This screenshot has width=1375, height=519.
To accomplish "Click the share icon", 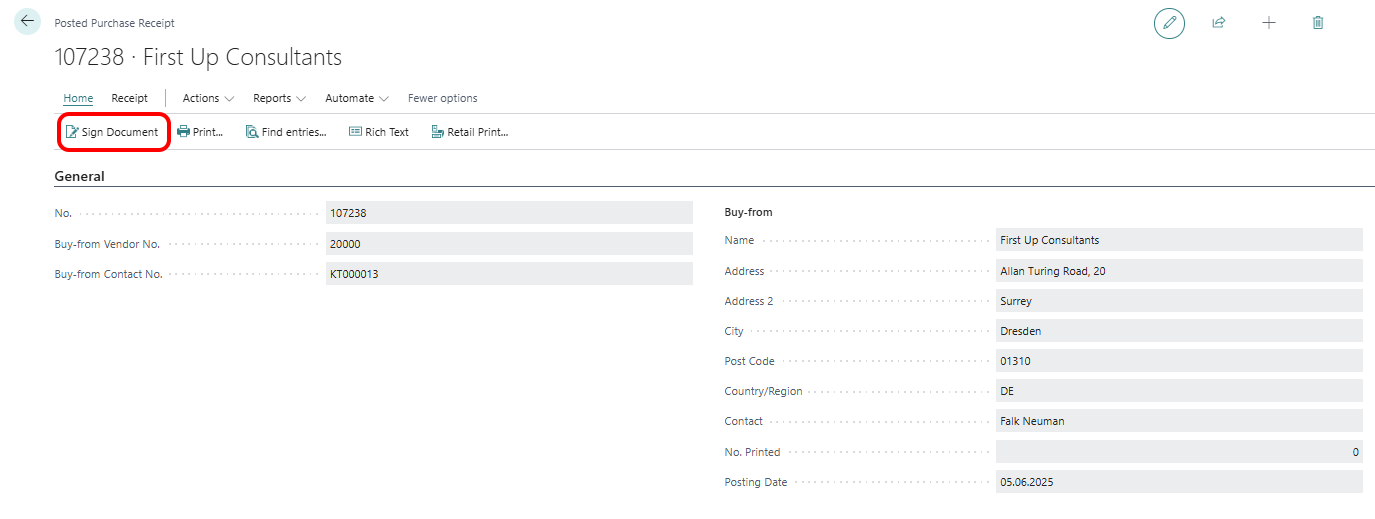I will coord(1219,23).
